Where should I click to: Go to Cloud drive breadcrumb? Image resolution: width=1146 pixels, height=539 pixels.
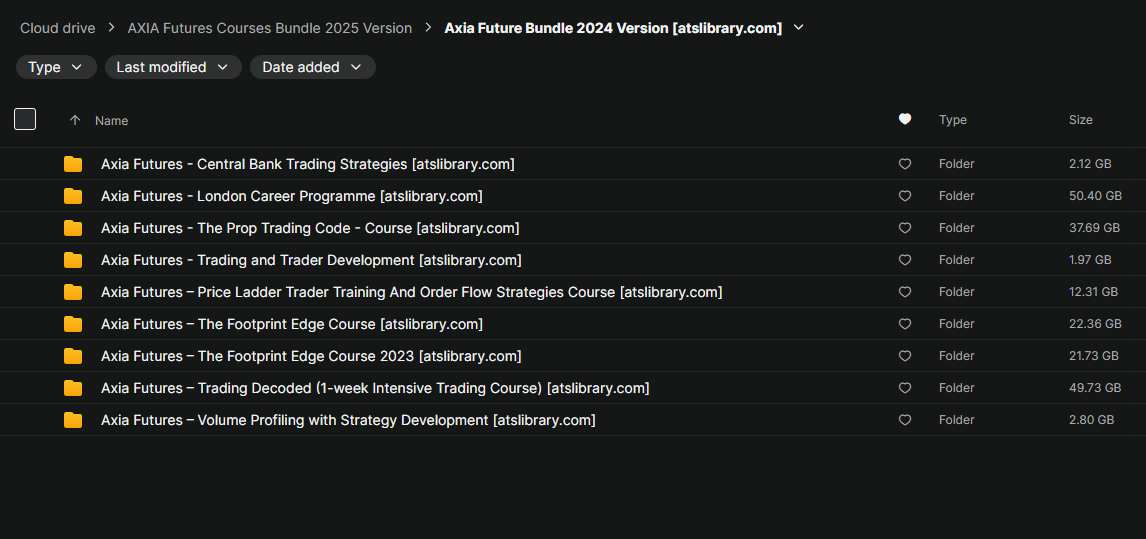tap(58, 28)
